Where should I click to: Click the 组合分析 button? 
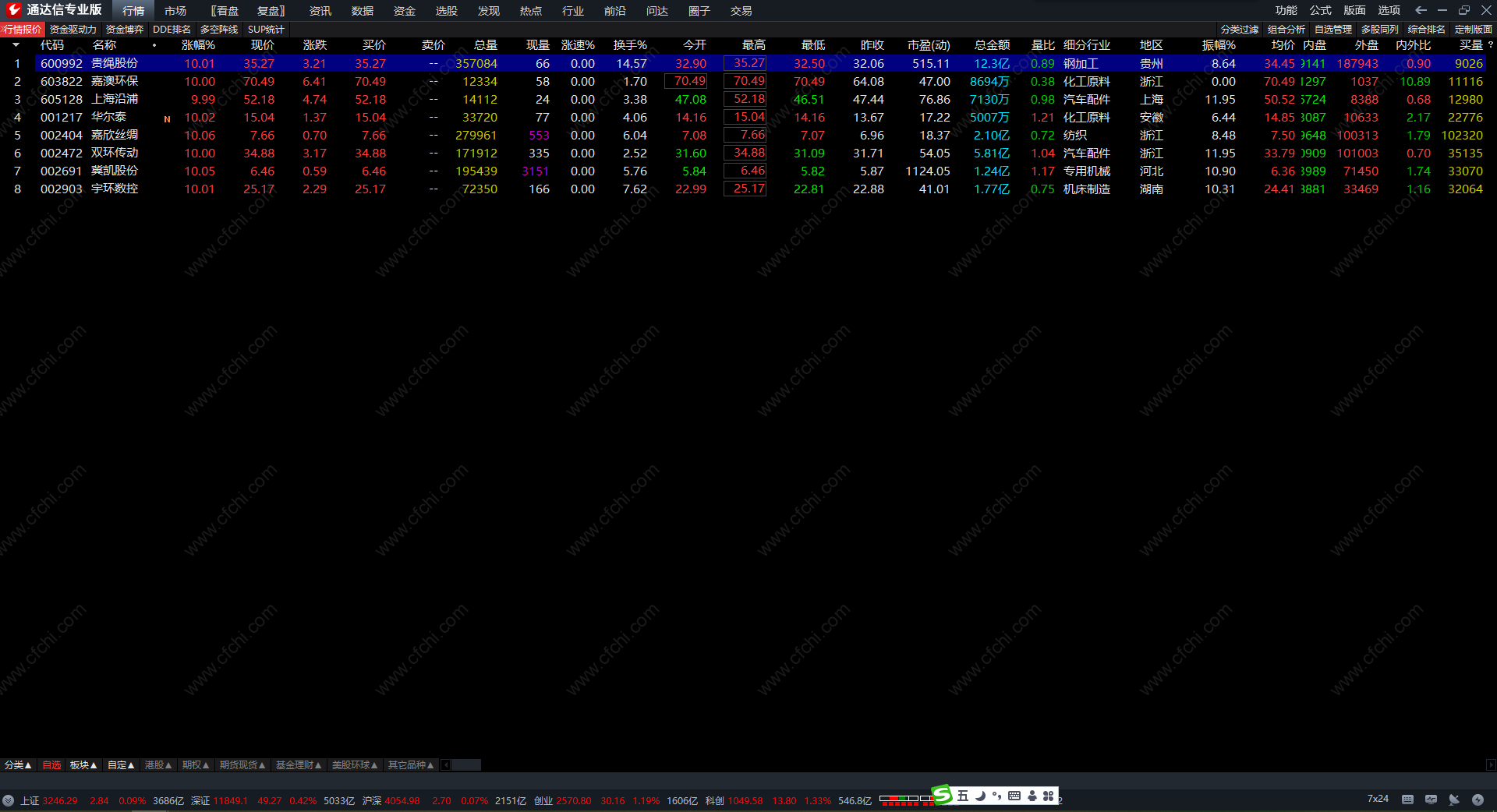[x=1286, y=30]
